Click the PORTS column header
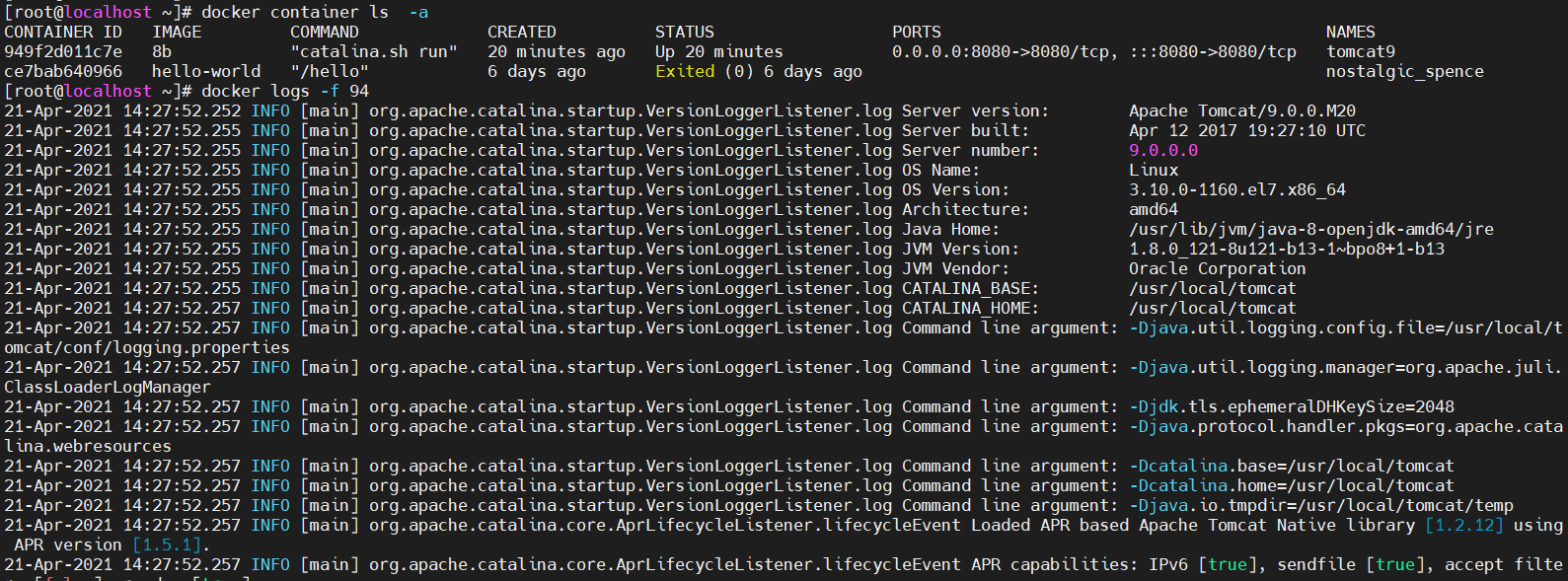 coord(917,32)
